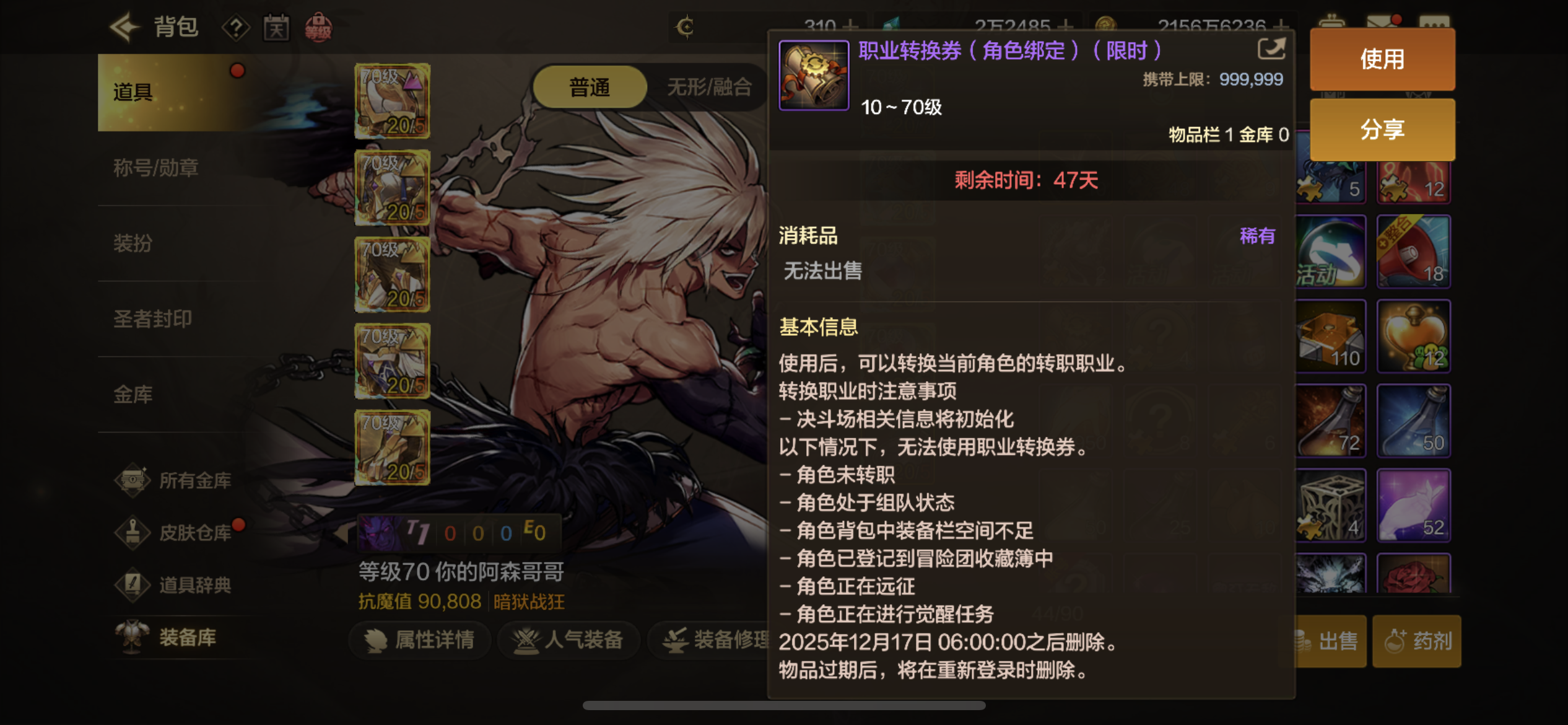Select the blue flask item showing 50

coord(1413,421)
